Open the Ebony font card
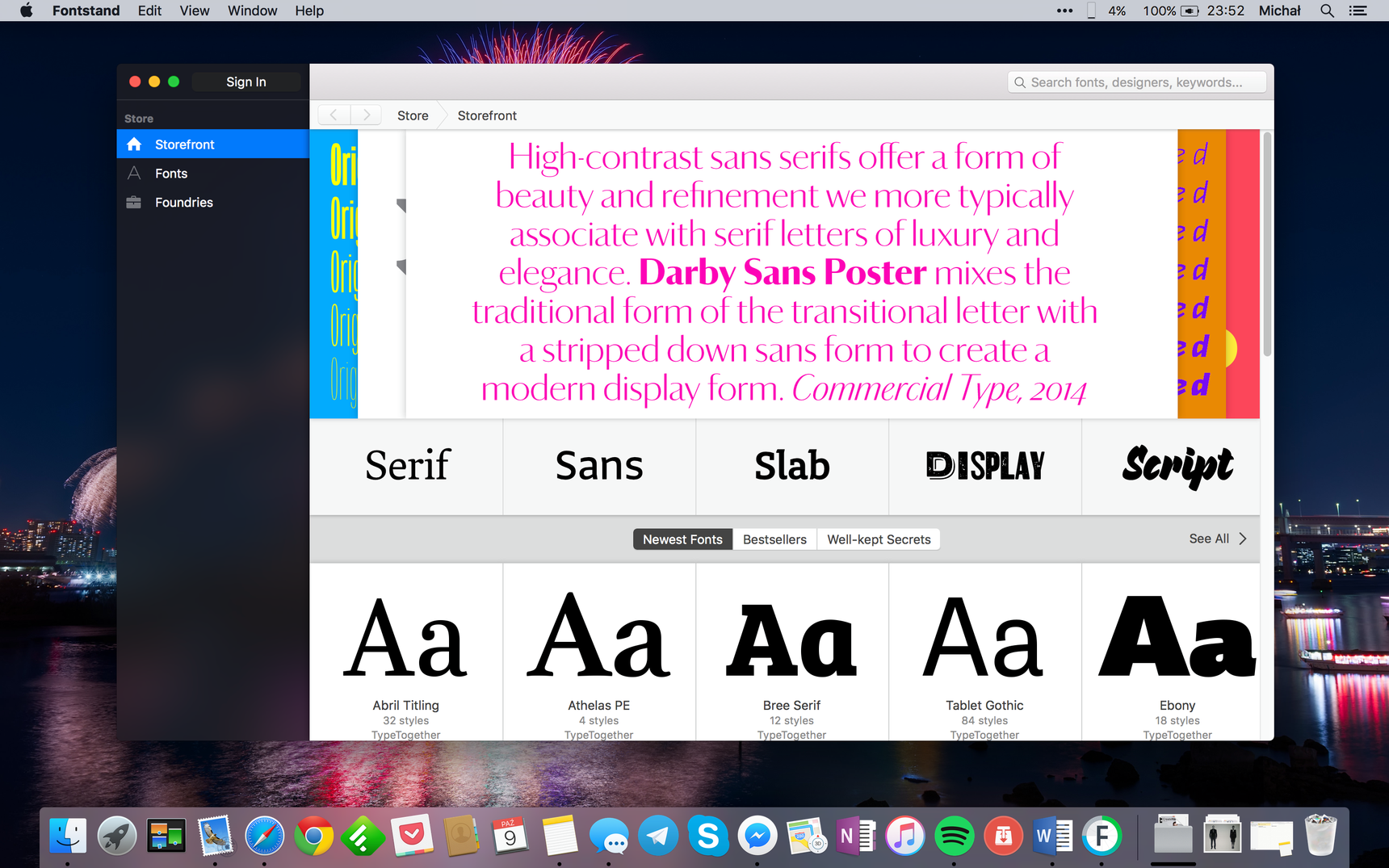Viewport: 1389px width, 868px height. click(1171, 652)
